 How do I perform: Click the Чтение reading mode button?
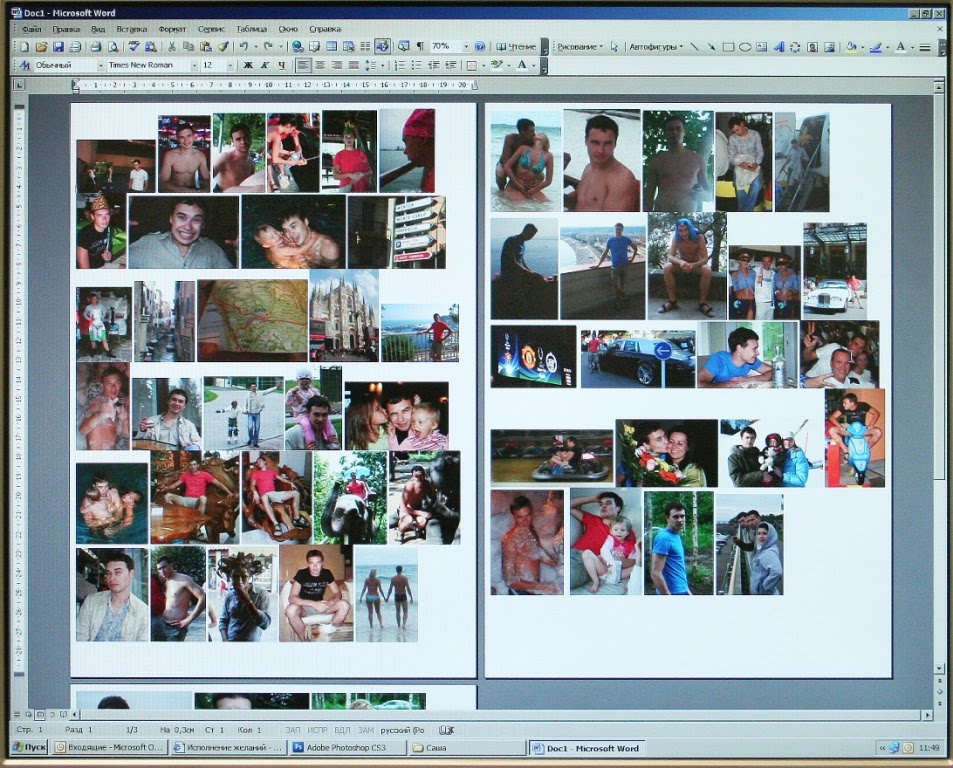click(x=516, y=47)
